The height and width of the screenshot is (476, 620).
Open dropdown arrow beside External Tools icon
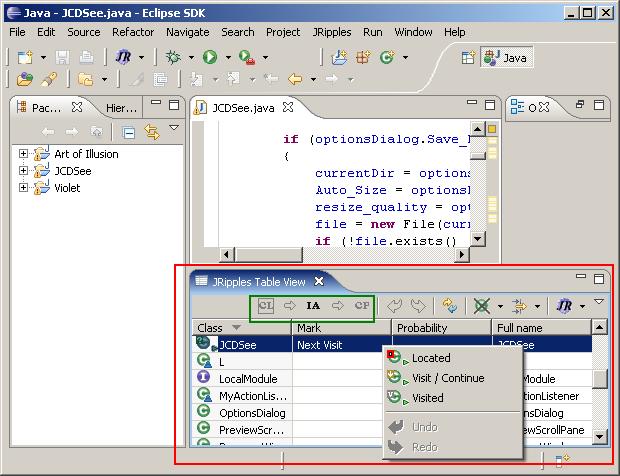(265, 58)
